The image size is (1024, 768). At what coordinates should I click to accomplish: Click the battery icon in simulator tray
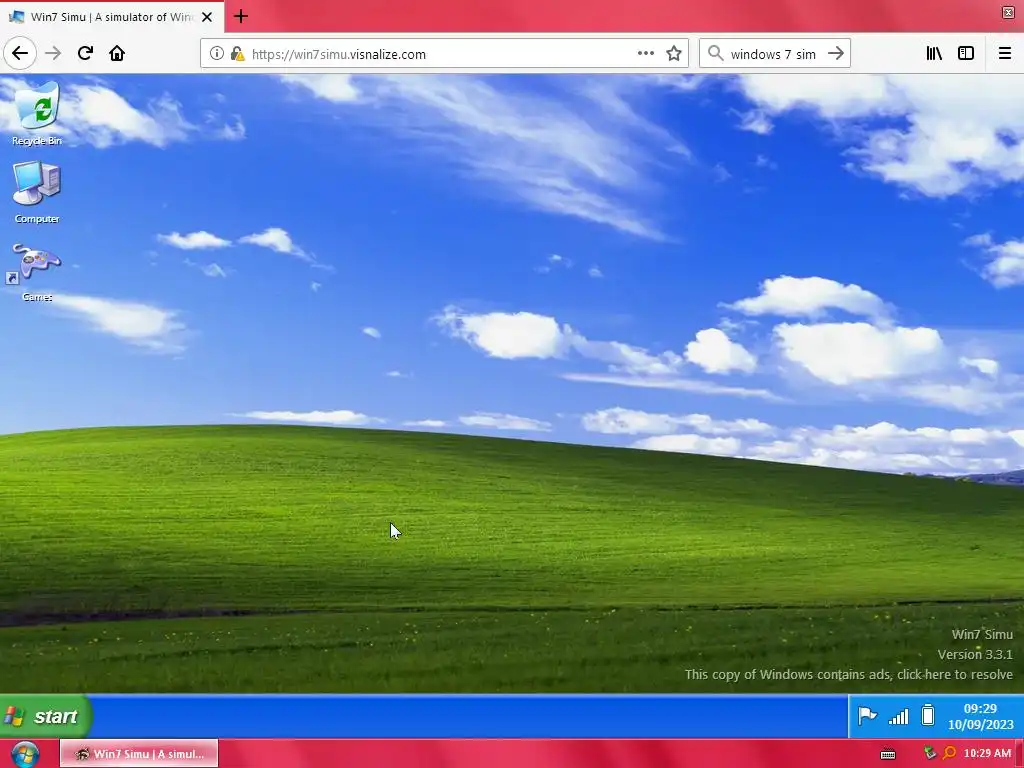928,715
